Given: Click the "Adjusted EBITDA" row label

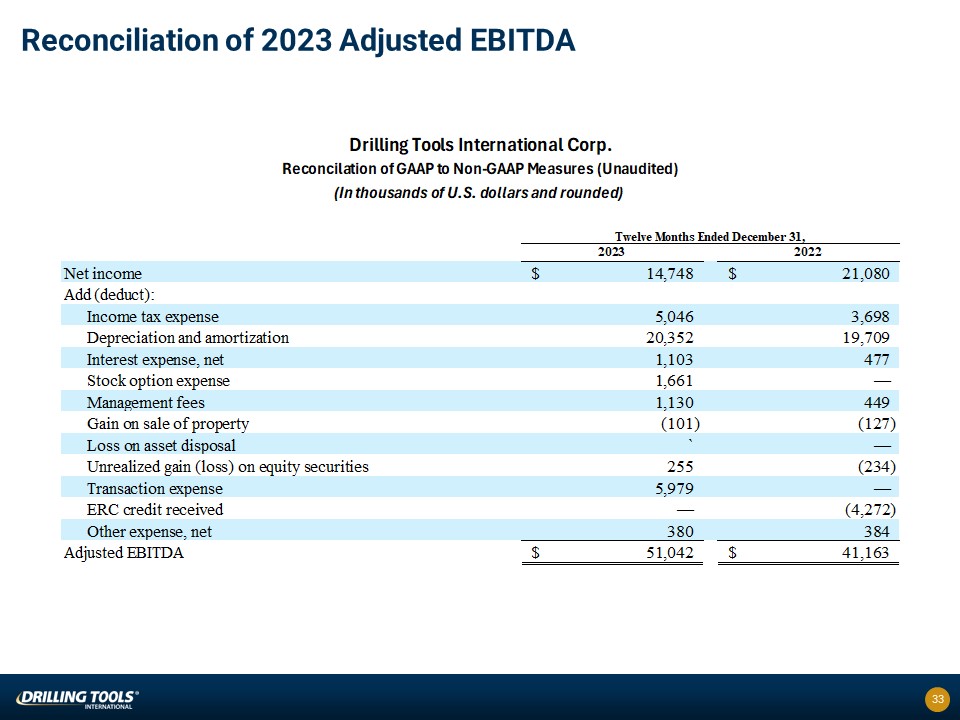Looking at the screenshot, I should click(x=124, y=553).
